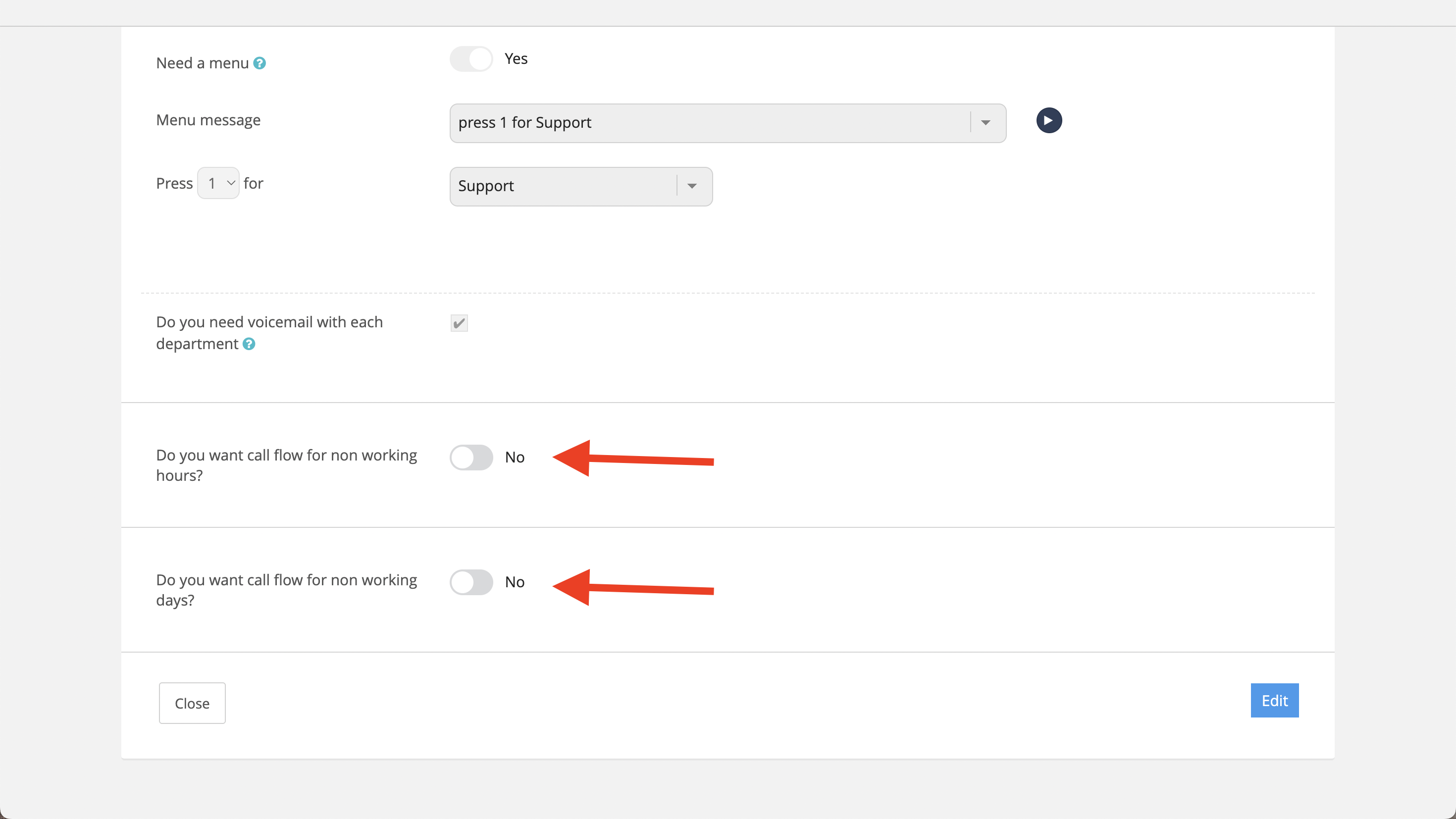Click the blue Edit button

point(1274,701)
